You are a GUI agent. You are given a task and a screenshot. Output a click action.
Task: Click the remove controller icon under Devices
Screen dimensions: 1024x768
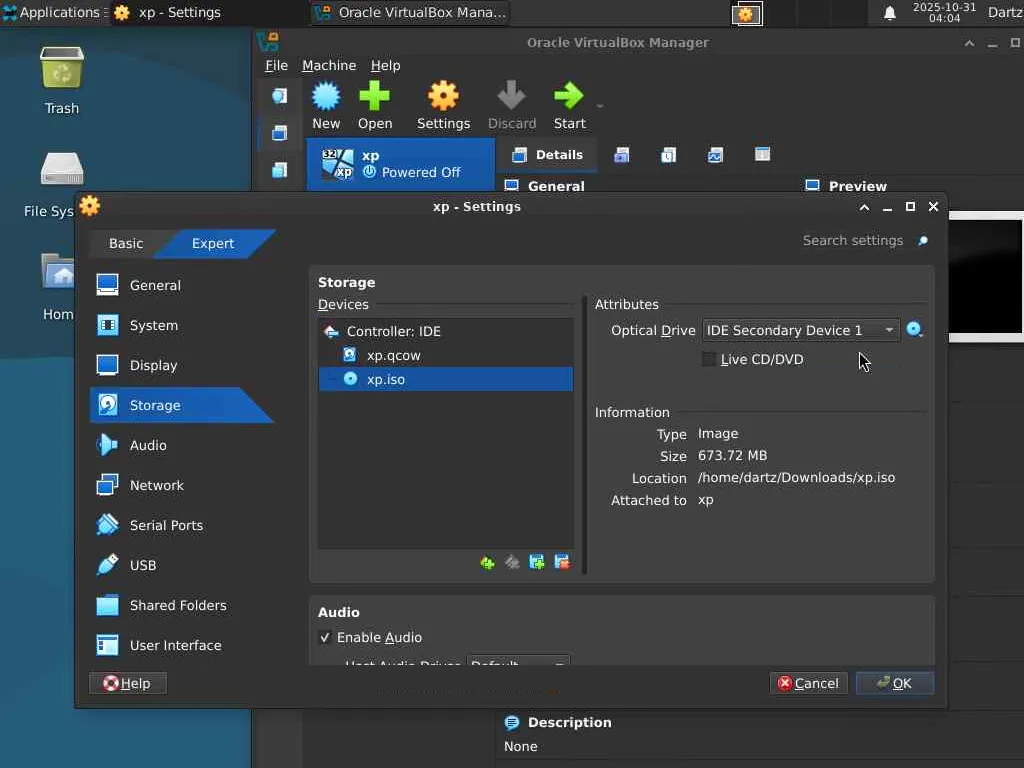coord(512,562)
